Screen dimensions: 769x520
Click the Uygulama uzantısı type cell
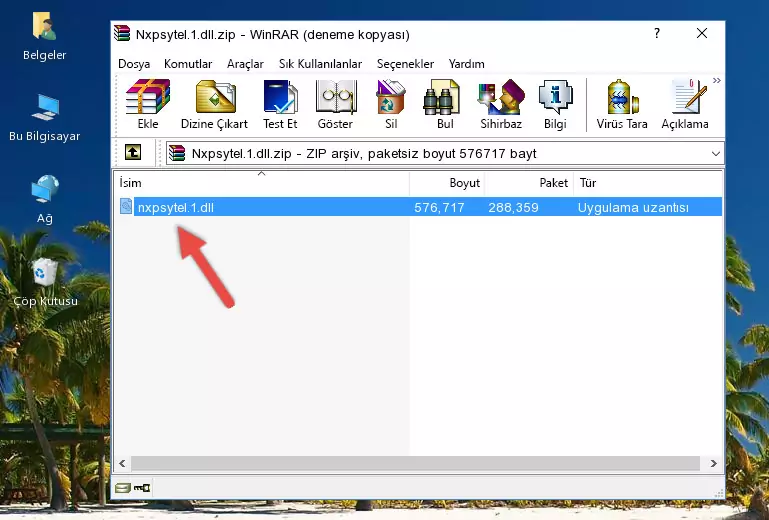[x=633, y=208]
